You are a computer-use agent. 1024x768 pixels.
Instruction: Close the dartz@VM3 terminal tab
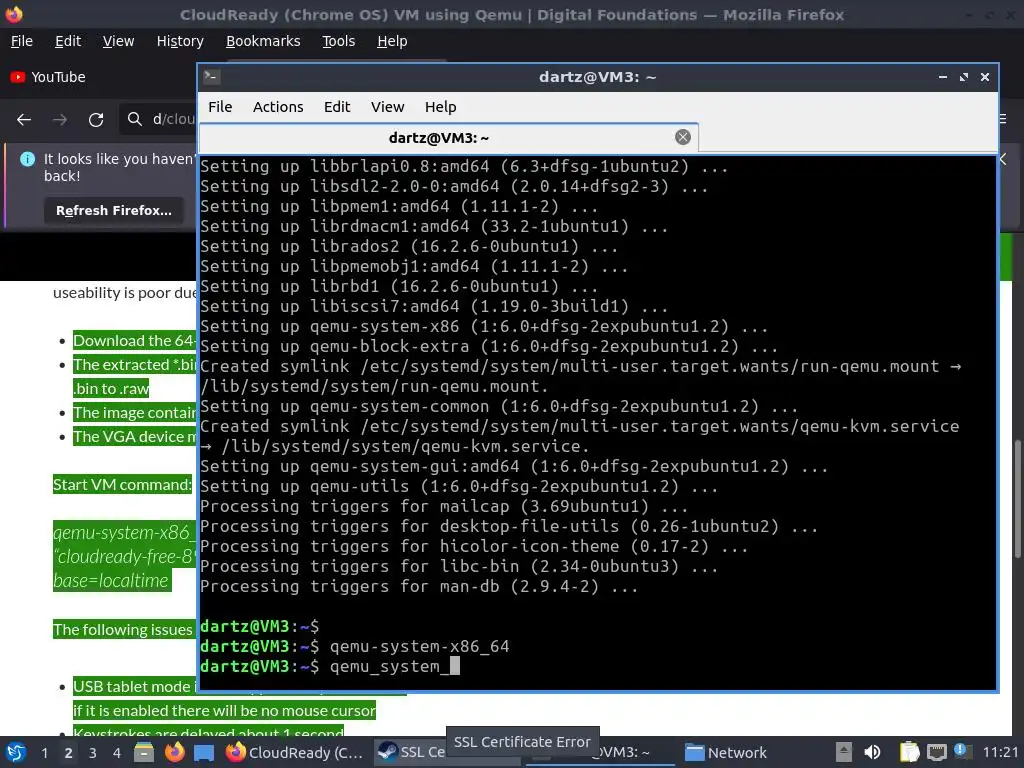tap(682, 137)
